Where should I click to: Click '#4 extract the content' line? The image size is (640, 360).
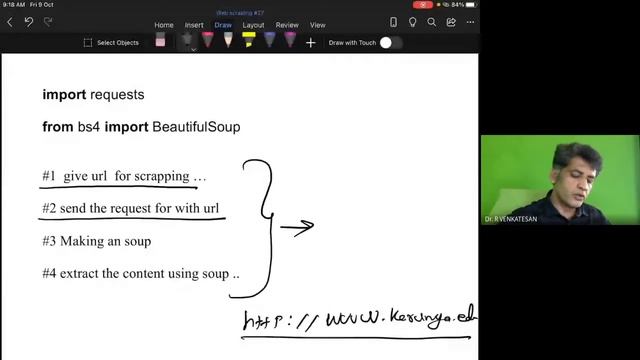coord(141,273)
